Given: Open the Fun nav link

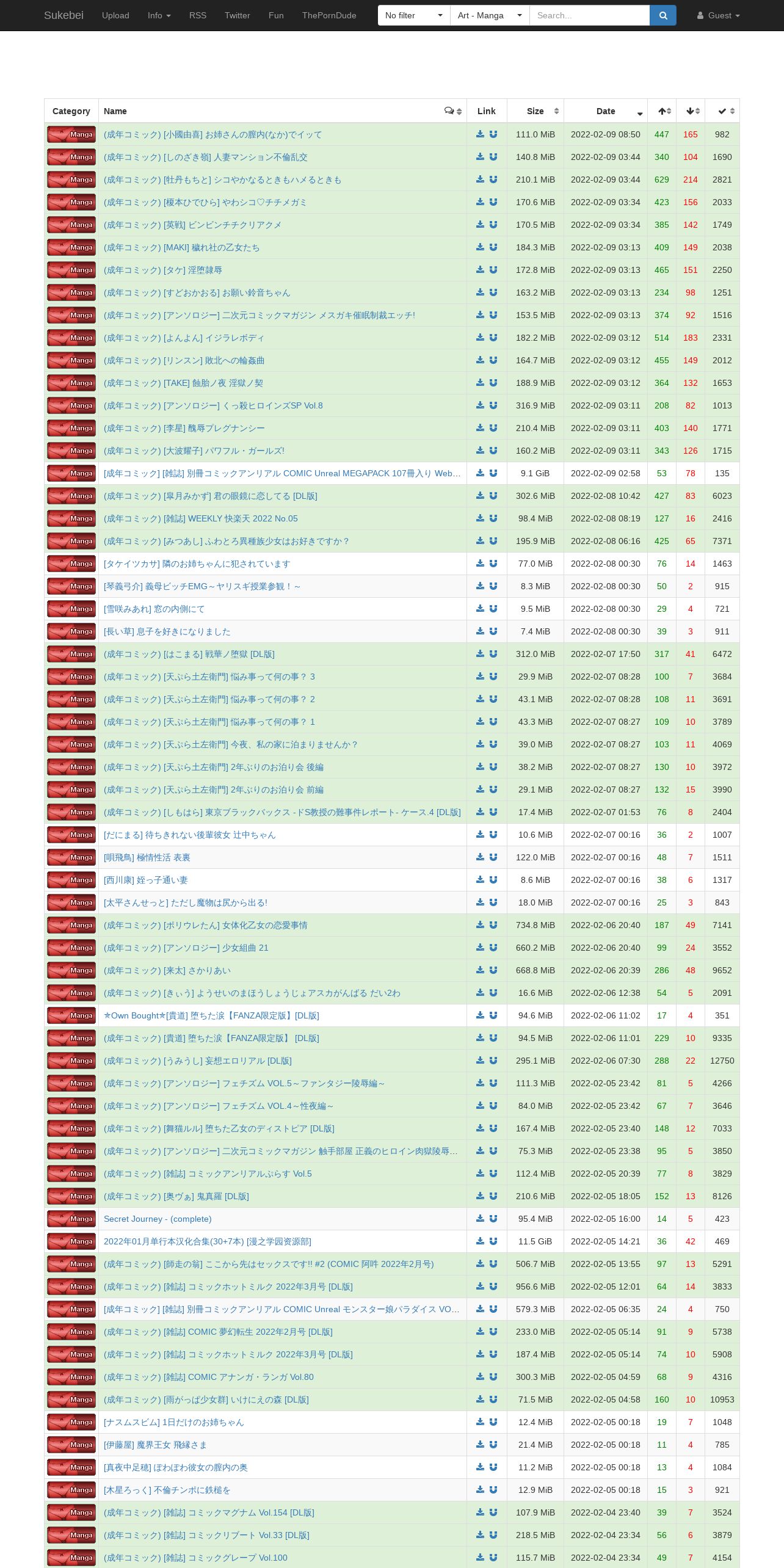Looking at the screenshot, I should pyautogui.click(x=276, y=15).
